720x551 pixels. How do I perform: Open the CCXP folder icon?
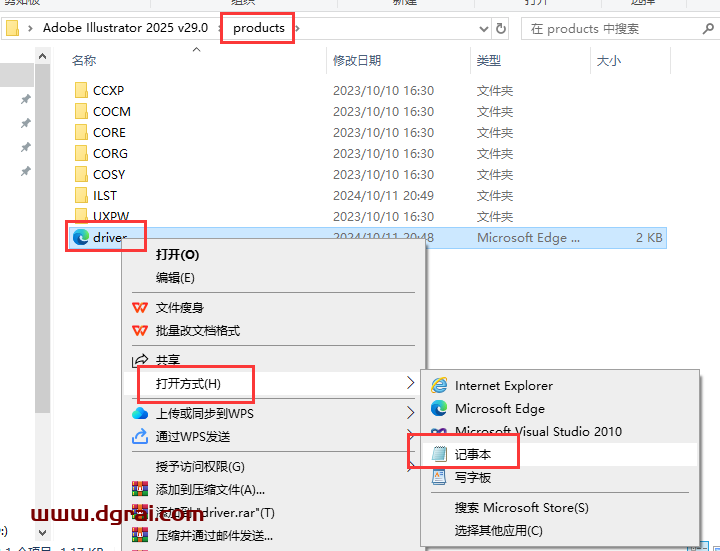(x=81, y=90)
